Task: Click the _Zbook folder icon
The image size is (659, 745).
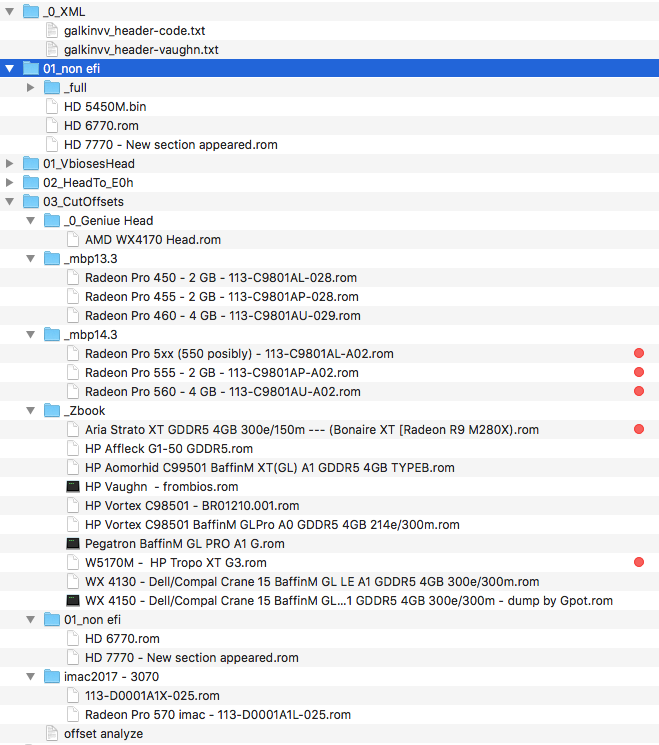Action: 52,411
